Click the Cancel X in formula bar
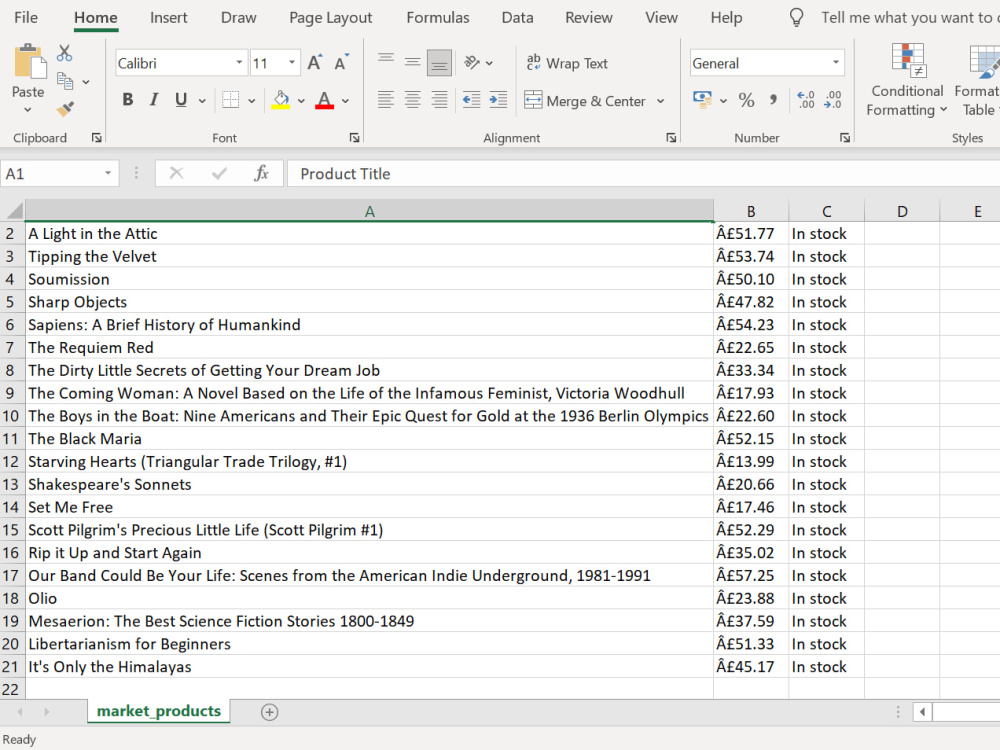The width and height of the screenshot is (1000, 750). click(177, 173)
